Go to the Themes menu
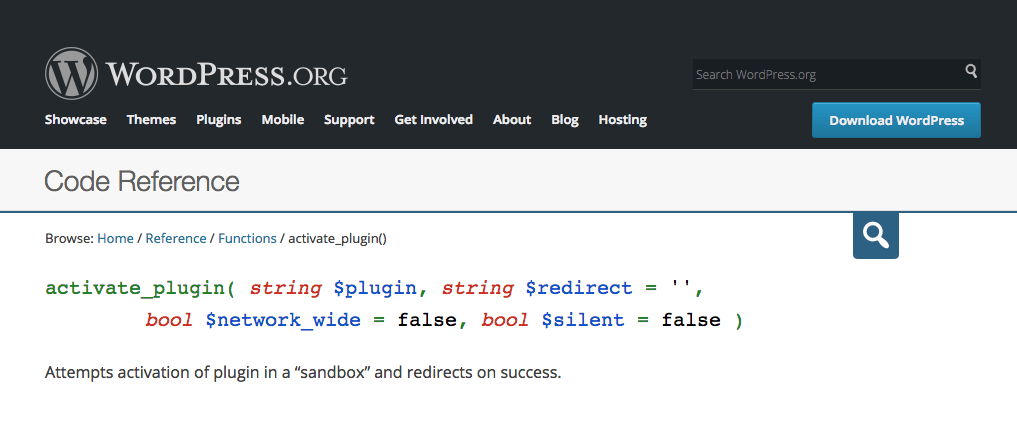Screen dimensions: 1017x421 pos(151,120)
